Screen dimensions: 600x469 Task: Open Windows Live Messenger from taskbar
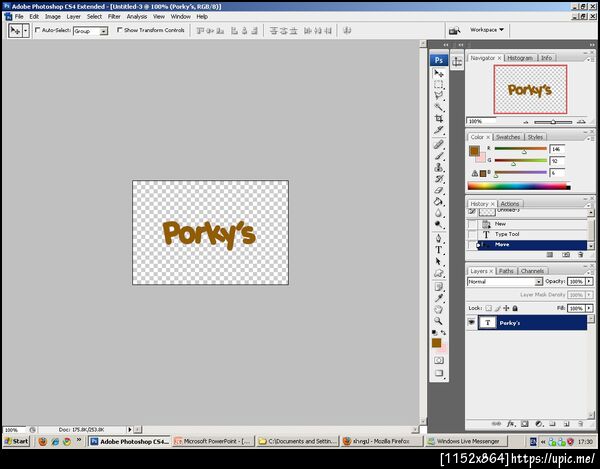[x=464, y=441]
